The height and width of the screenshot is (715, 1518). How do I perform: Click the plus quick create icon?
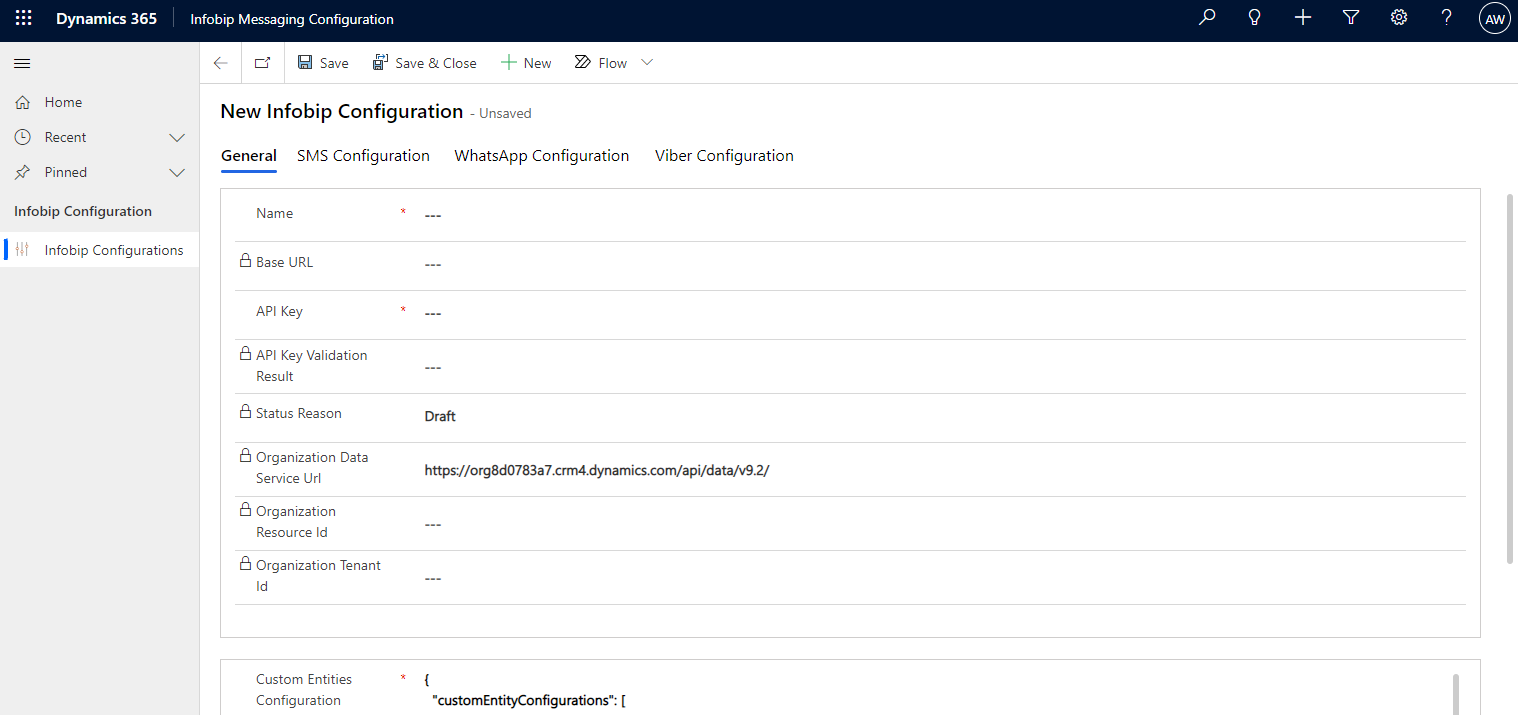coord(1303,18)
